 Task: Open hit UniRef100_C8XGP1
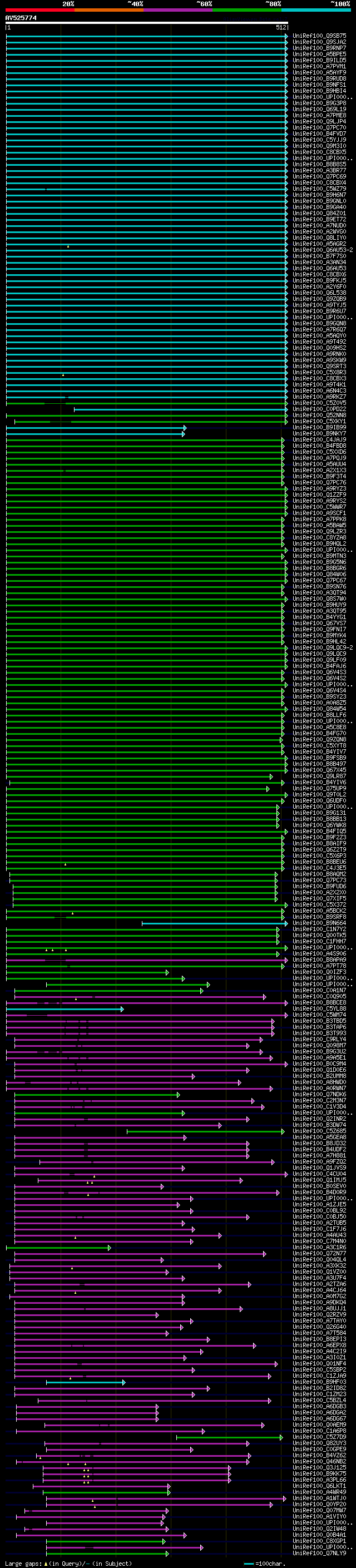coord(319,1541)
